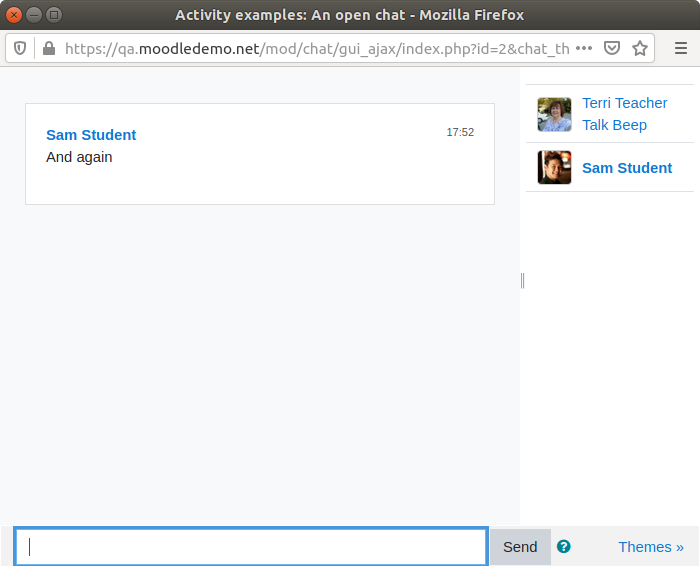Beep Terri Teacher
The image size is (700, 567).
[629, 125]
